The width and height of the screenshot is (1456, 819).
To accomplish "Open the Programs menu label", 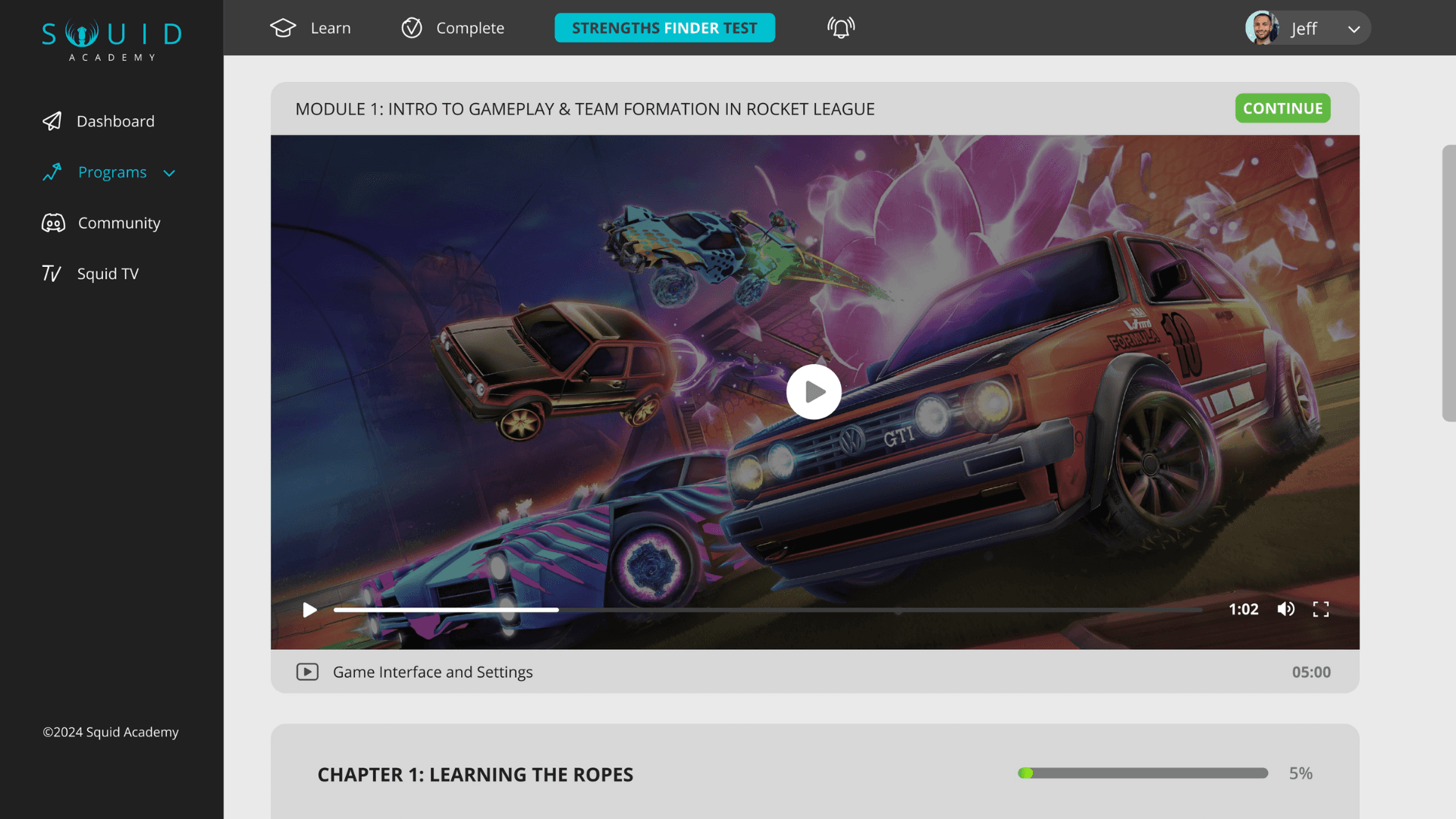I will pos(112,172).
